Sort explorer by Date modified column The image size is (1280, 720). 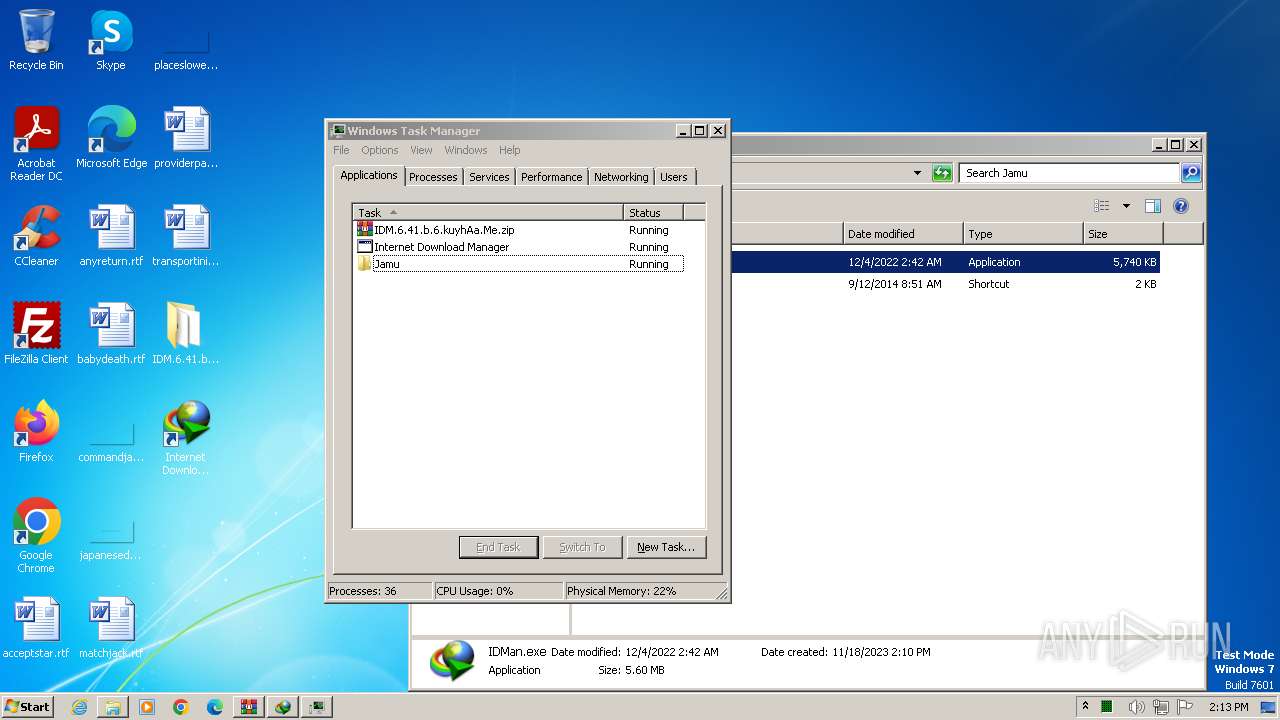(903, 234)
